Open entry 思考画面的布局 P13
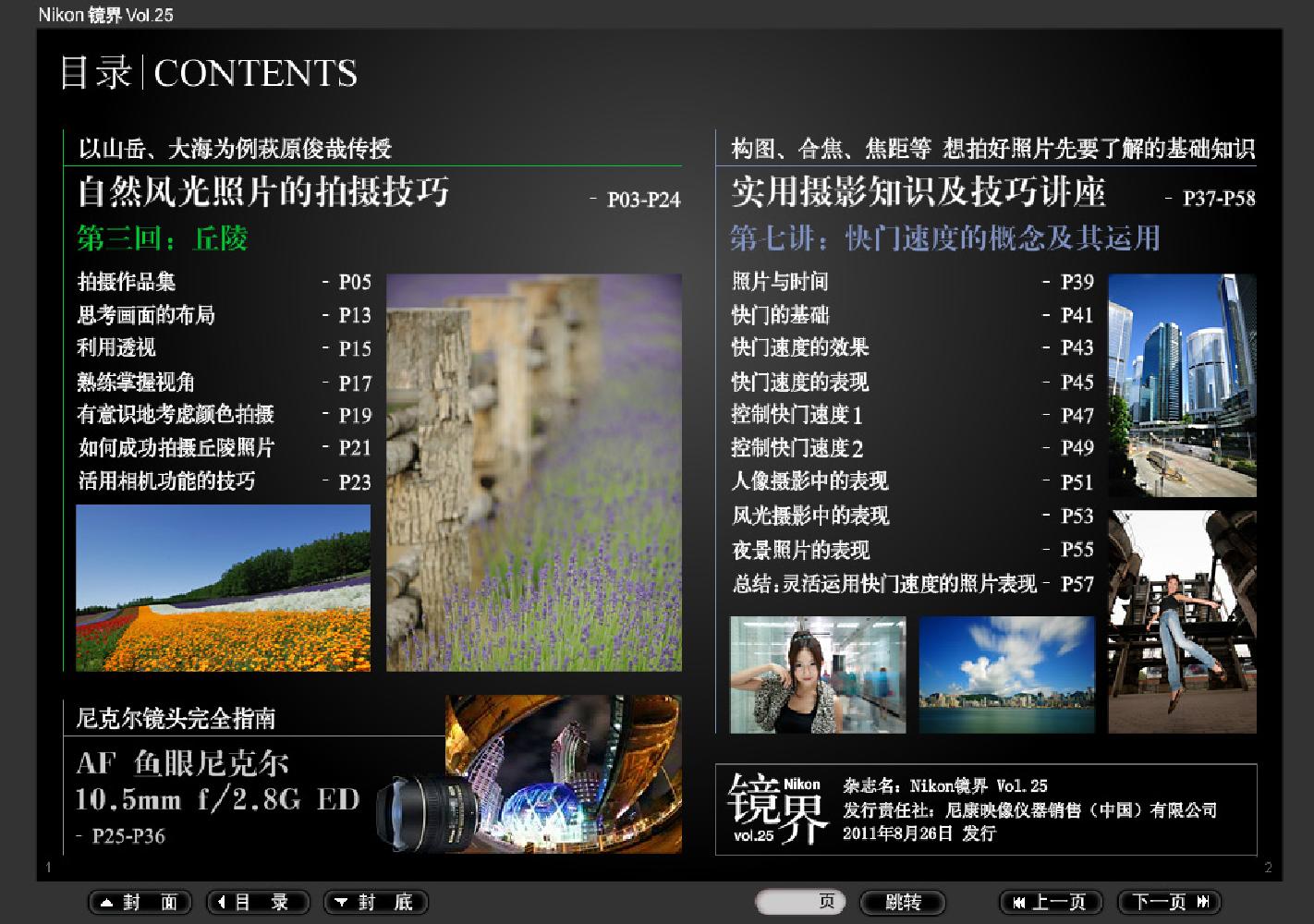The width and height of the screenshot is (1314, 924). [x=224, y=315]
